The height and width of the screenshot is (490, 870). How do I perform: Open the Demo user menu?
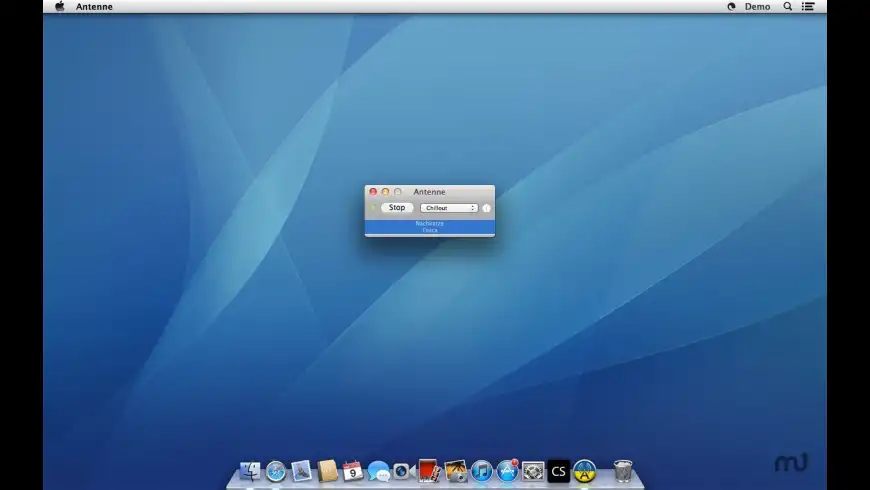757,7
